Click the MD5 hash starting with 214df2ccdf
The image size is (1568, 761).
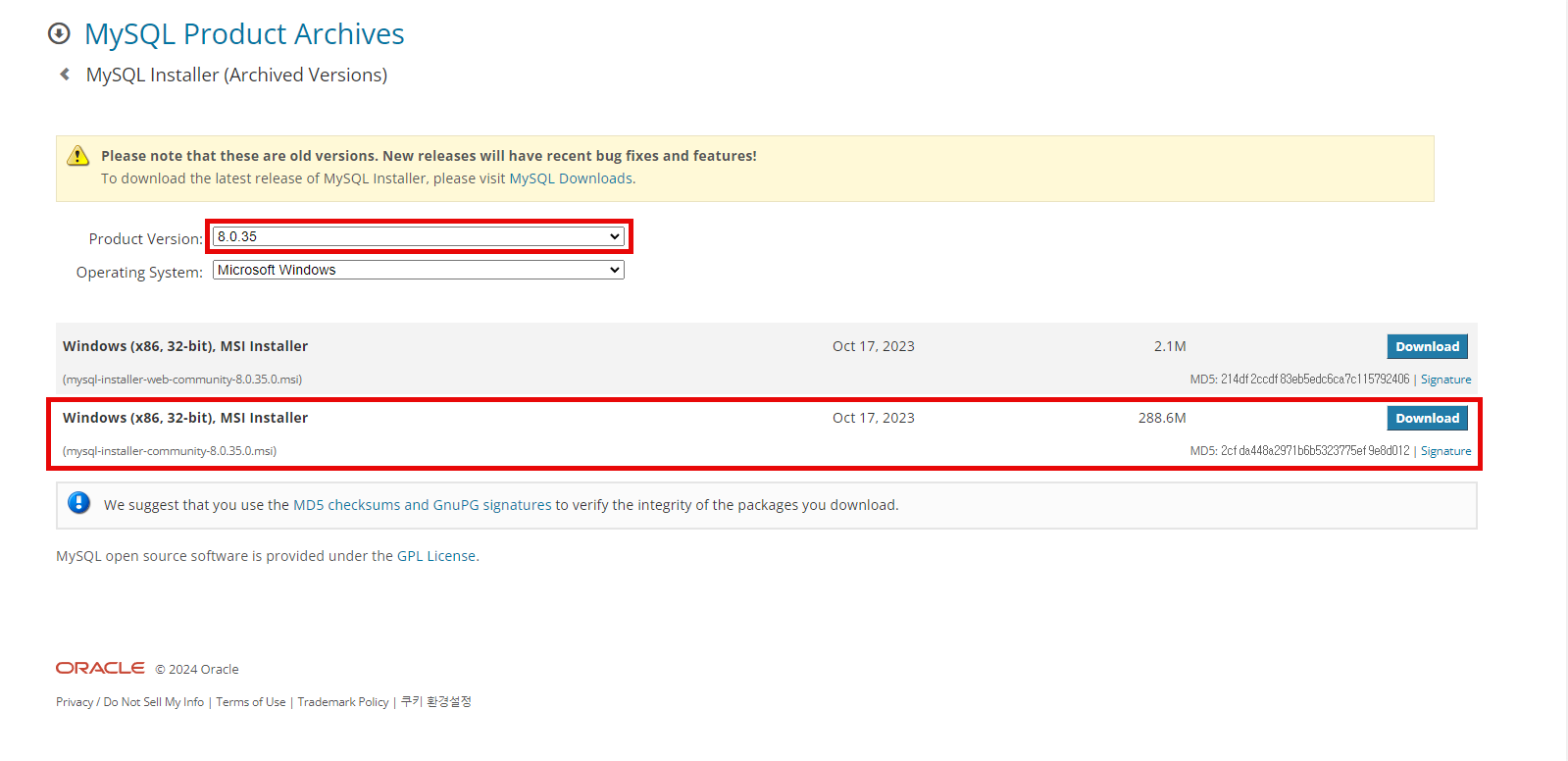[x=1315, y=380]
